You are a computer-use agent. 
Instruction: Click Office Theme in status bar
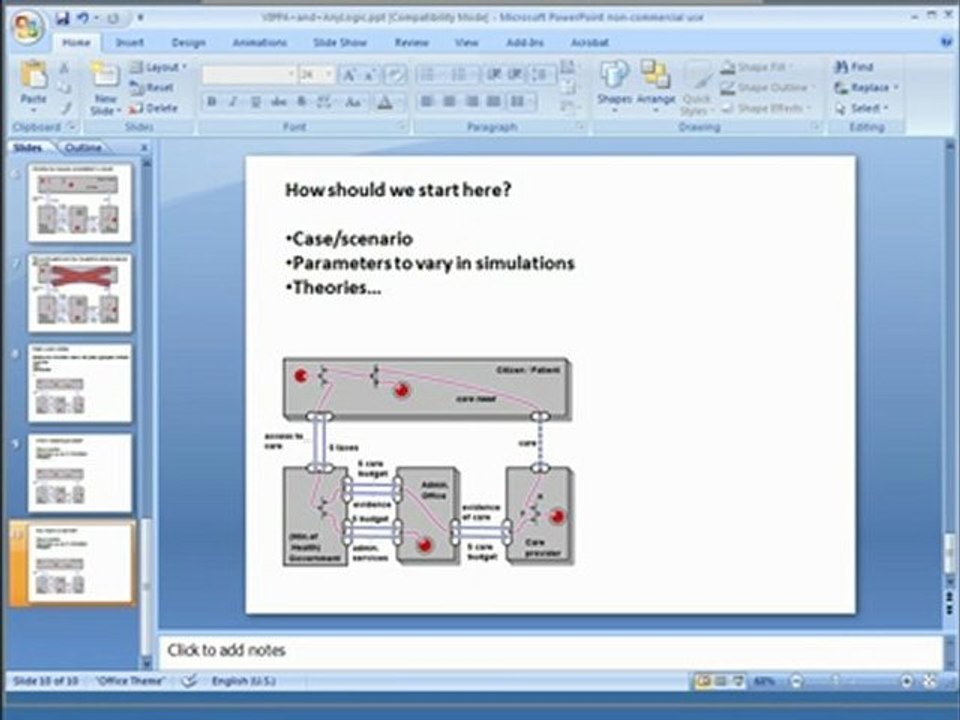pos(130,681)
